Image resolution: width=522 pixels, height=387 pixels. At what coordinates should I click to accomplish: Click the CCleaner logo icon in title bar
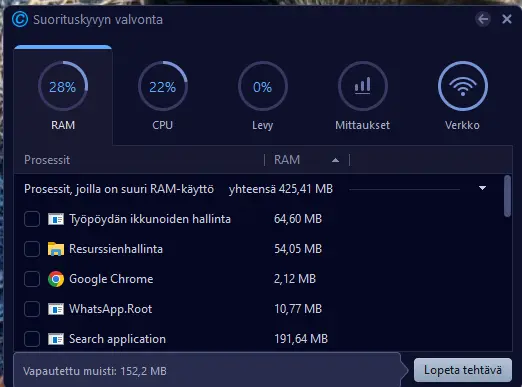point(20,19)
